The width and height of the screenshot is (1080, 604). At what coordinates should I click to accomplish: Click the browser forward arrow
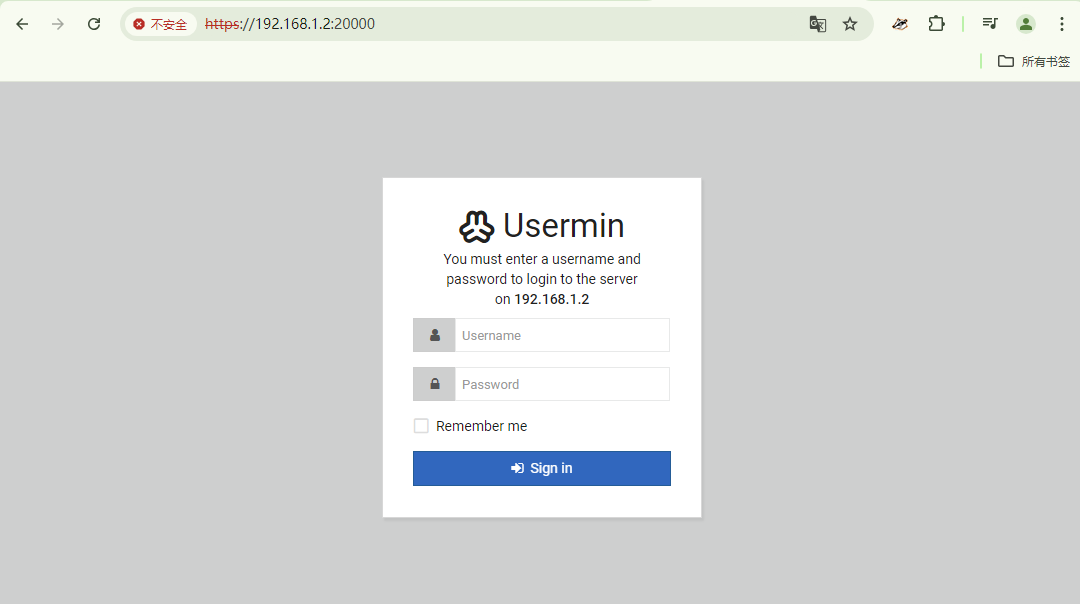pos(58,24)
